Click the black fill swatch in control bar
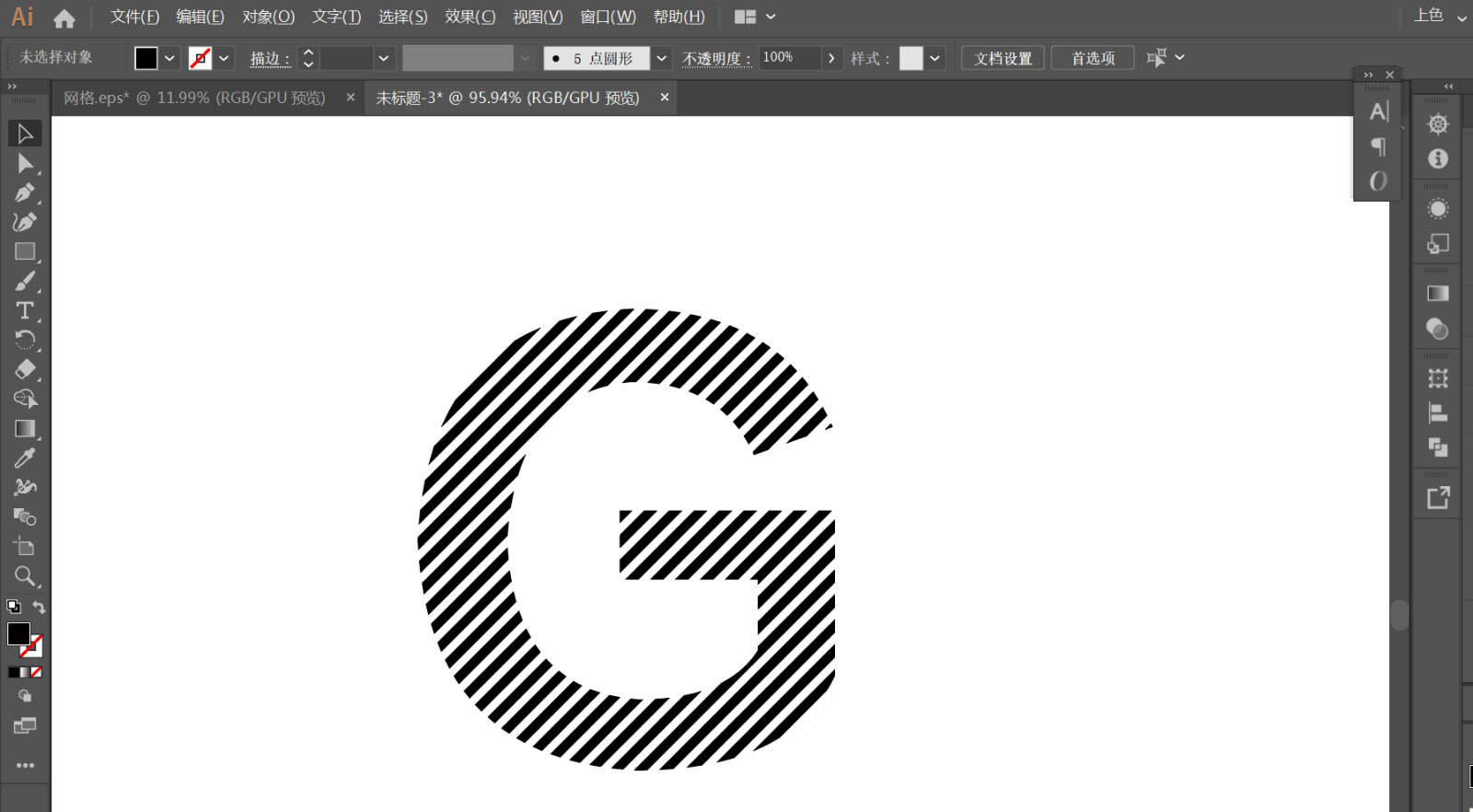 146,58
